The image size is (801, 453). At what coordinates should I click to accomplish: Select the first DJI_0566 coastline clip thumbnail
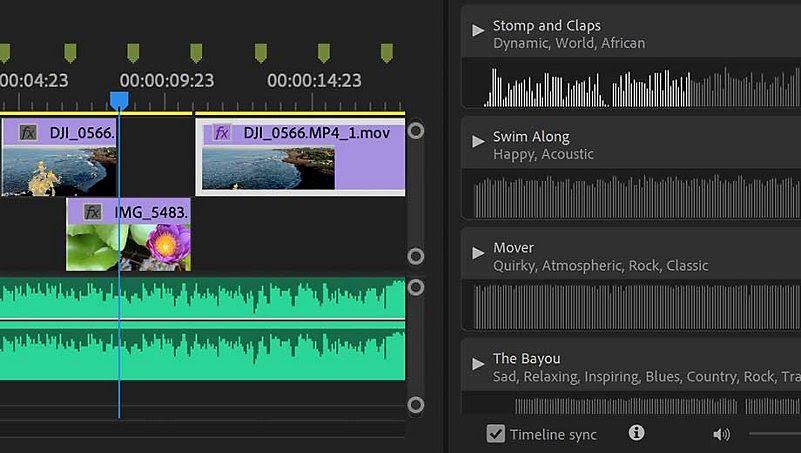(59, 171)
